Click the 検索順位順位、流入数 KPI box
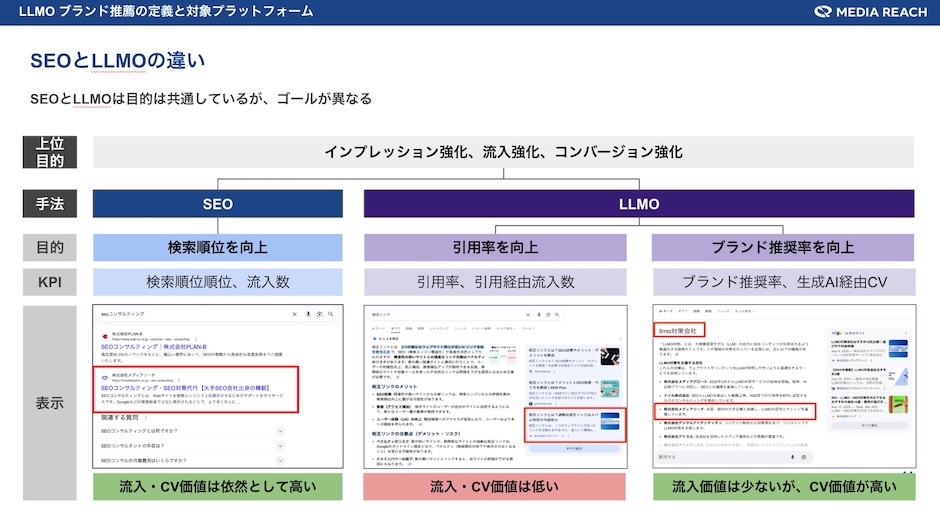940x521 pixels. pyautogui.click(x=218, y=282)
